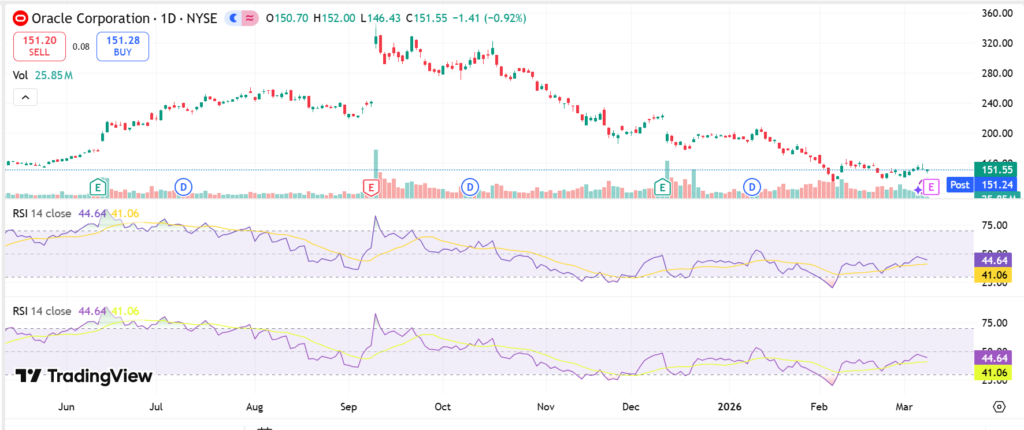
Task: Collapse the indicator legend with the arrow
Action: (x=25, y=97)
